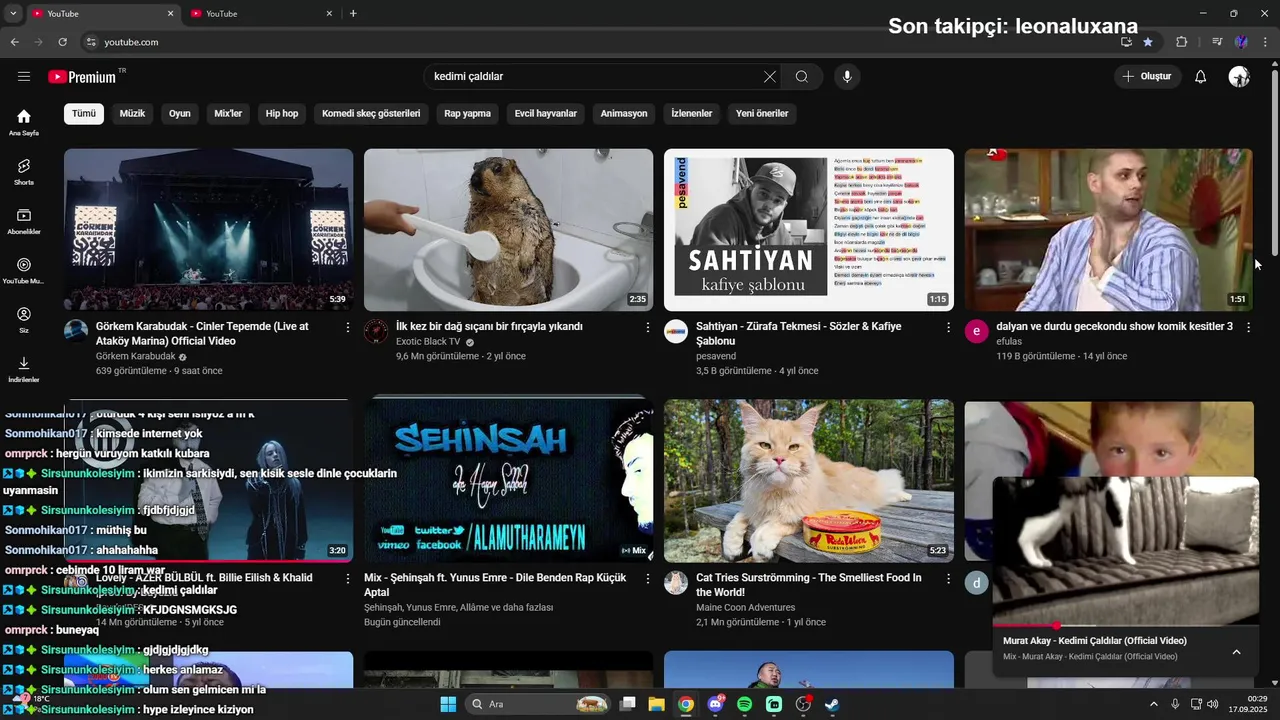Screen dimensions: 1280x720
Task: Open the Exotic Black TV channel name link
Action: pyautogui.click(x=428, y=341)
